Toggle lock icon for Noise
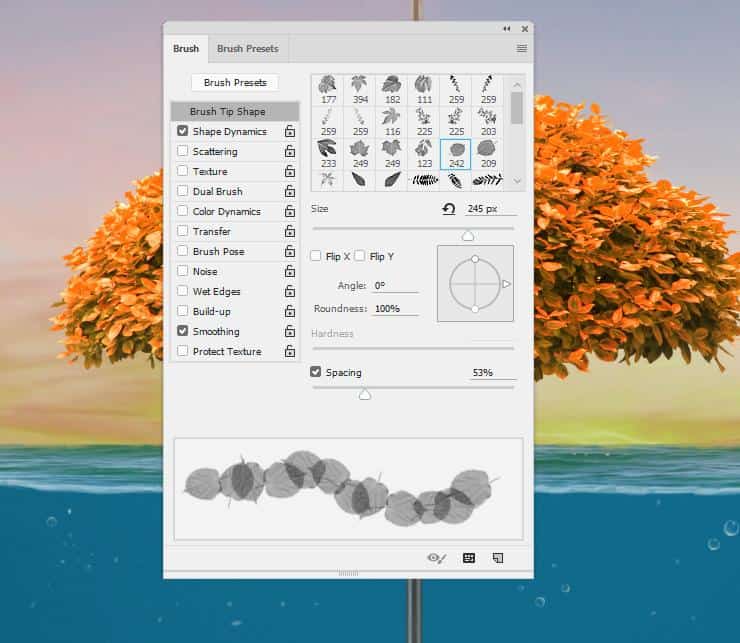The image size is (740, 643). click(290, 271)
